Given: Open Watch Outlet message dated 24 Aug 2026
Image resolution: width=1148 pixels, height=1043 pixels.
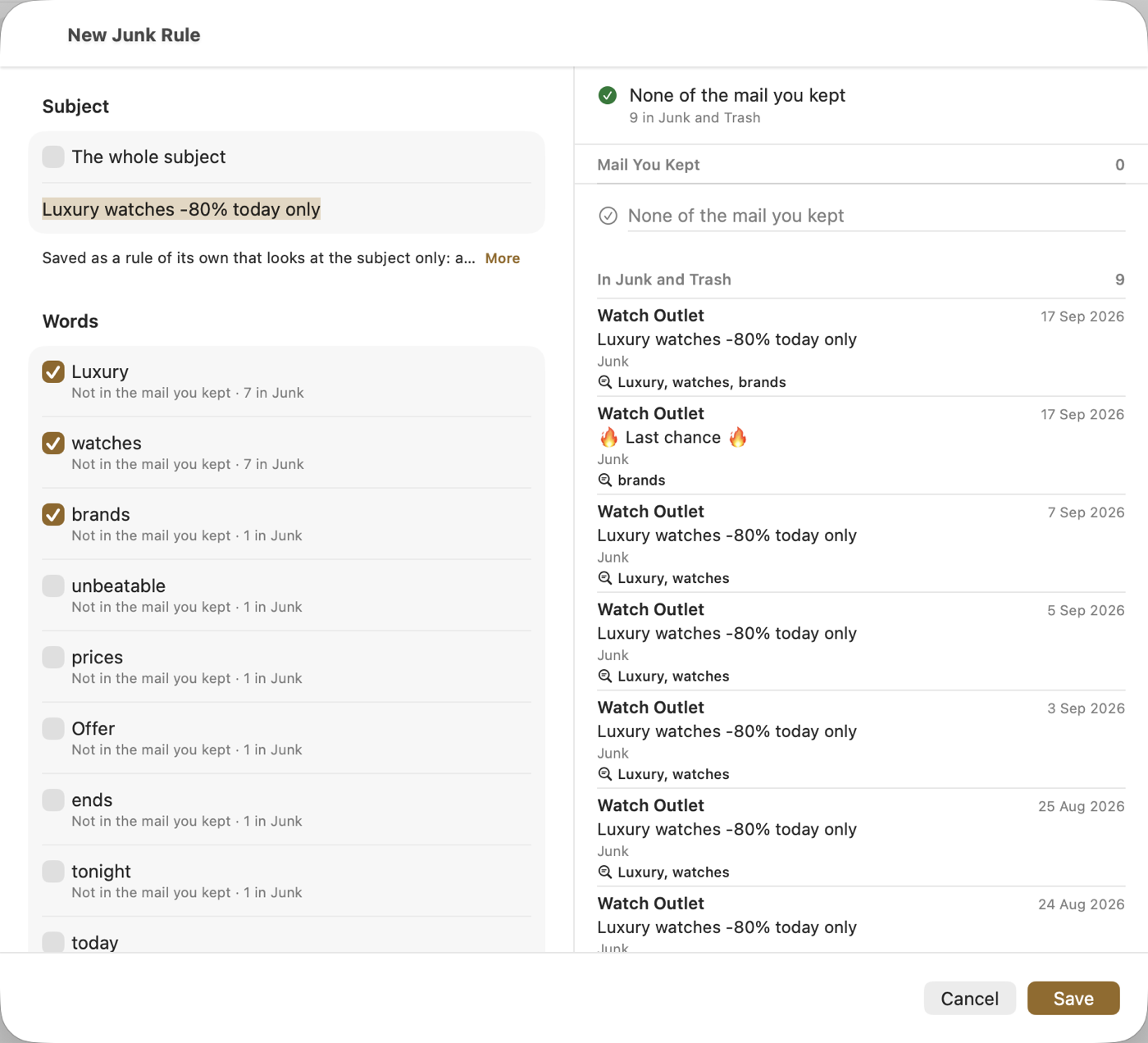Looking at the screenshot, I should [861, 920].
